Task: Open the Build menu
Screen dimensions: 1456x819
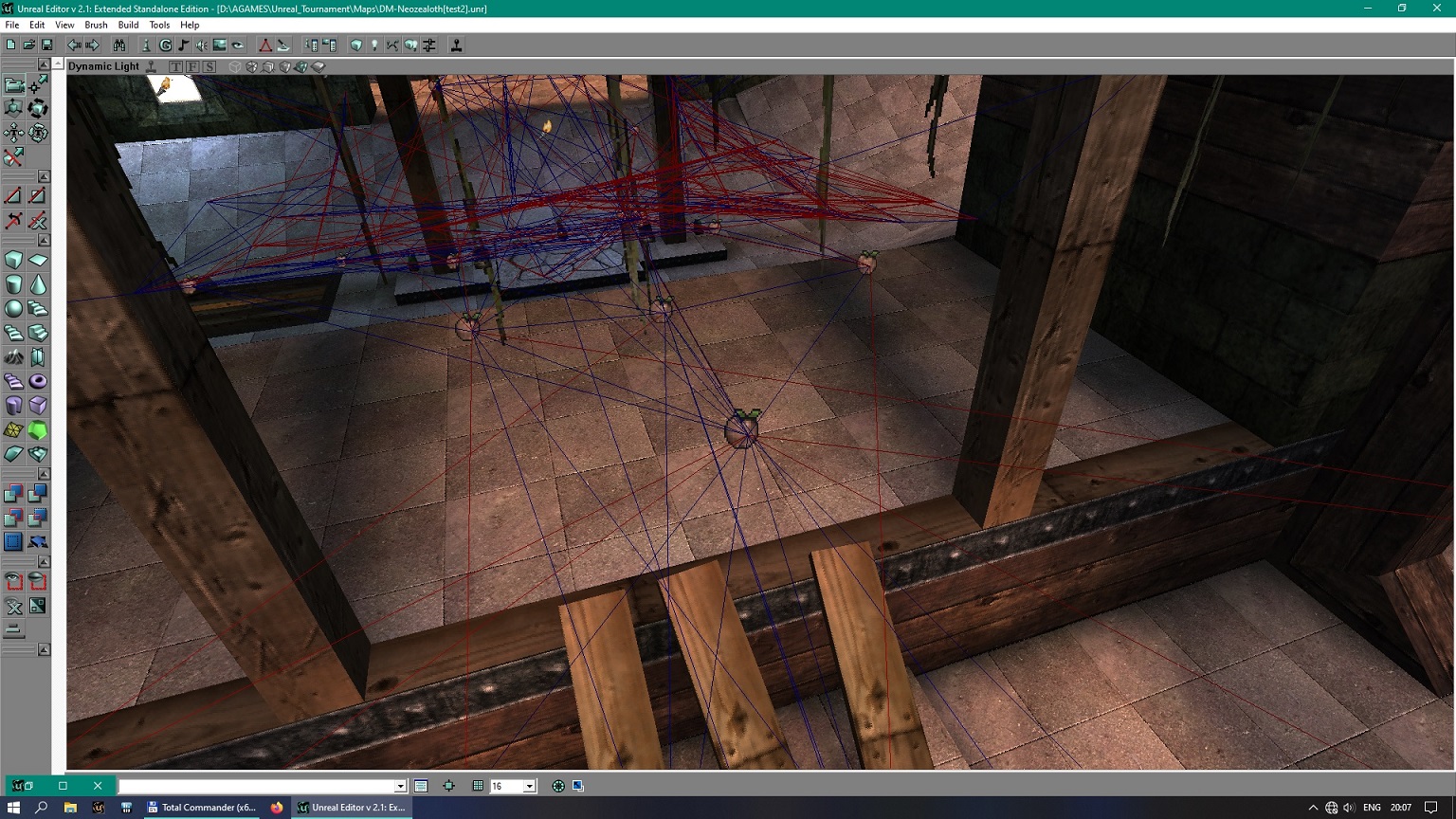Action: (128, 25)
